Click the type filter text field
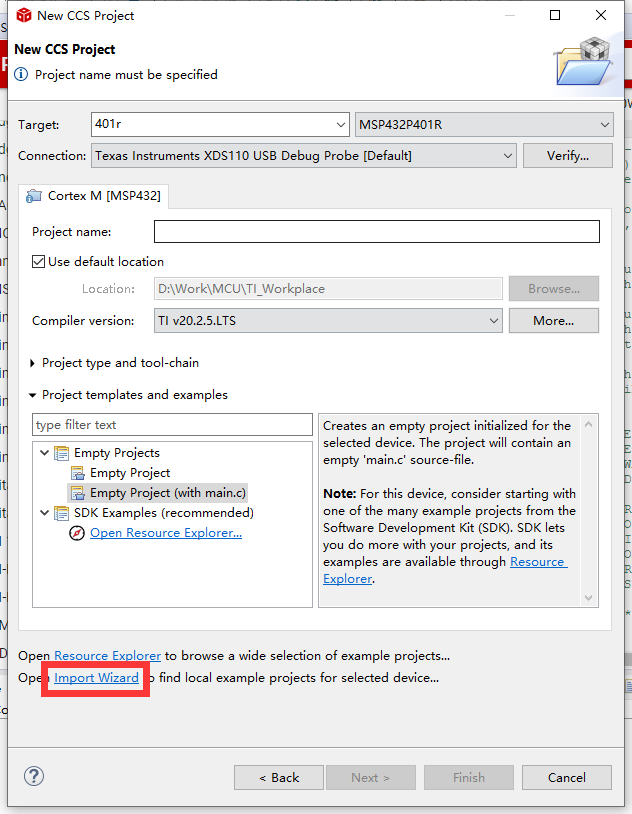632x814 pixels. (172, 425)
